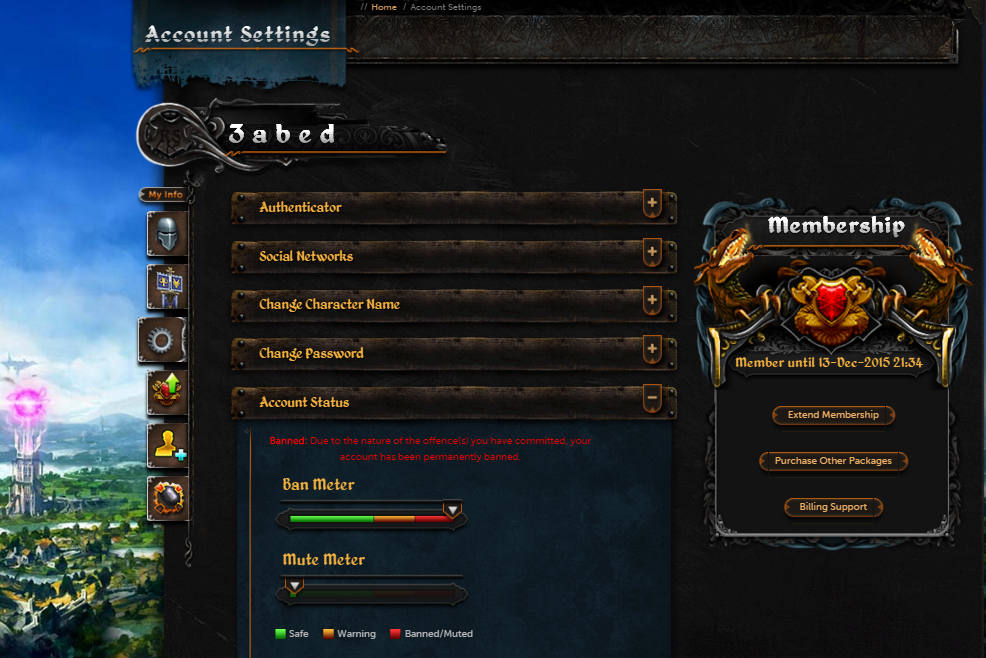Open the My Info tab
This screenshot has width=986, height=658.
tap(165, 194)
